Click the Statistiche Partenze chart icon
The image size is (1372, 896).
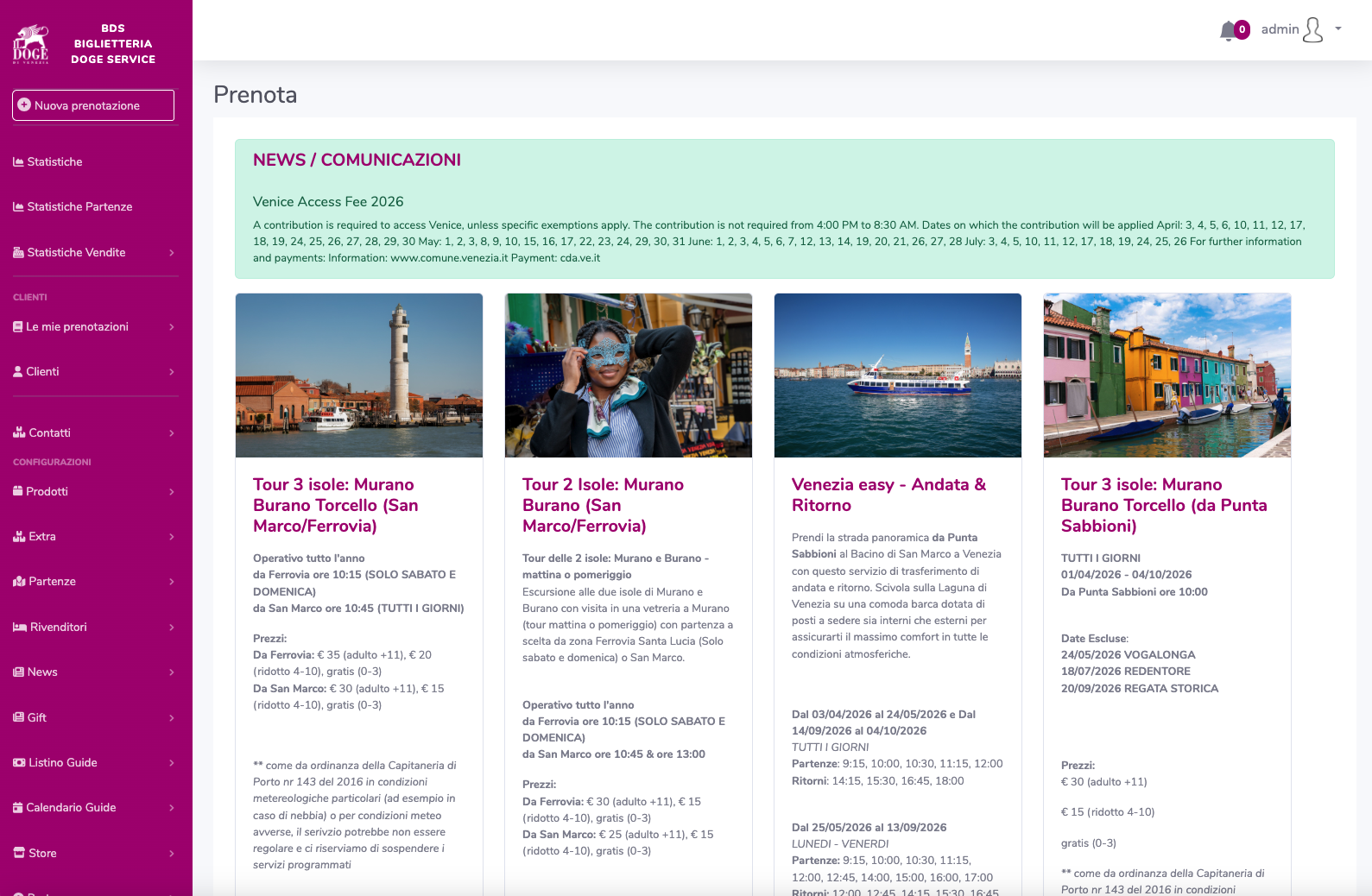click(18, 206)
